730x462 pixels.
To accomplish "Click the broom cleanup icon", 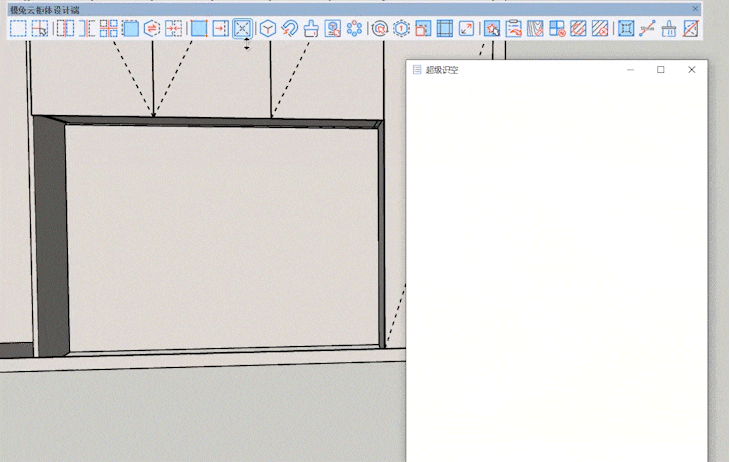I will pos(669,29).
